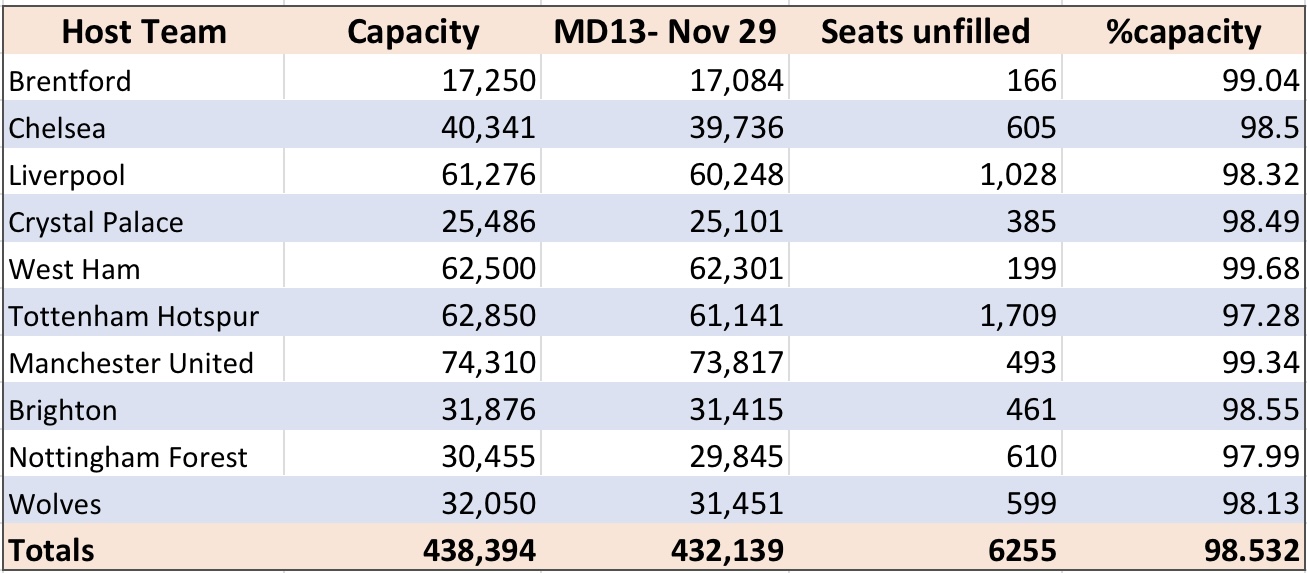This screenshot has width=1307, height=573.
Task: Select the Nottingham Forest cell
Action: tap(143, 455)
